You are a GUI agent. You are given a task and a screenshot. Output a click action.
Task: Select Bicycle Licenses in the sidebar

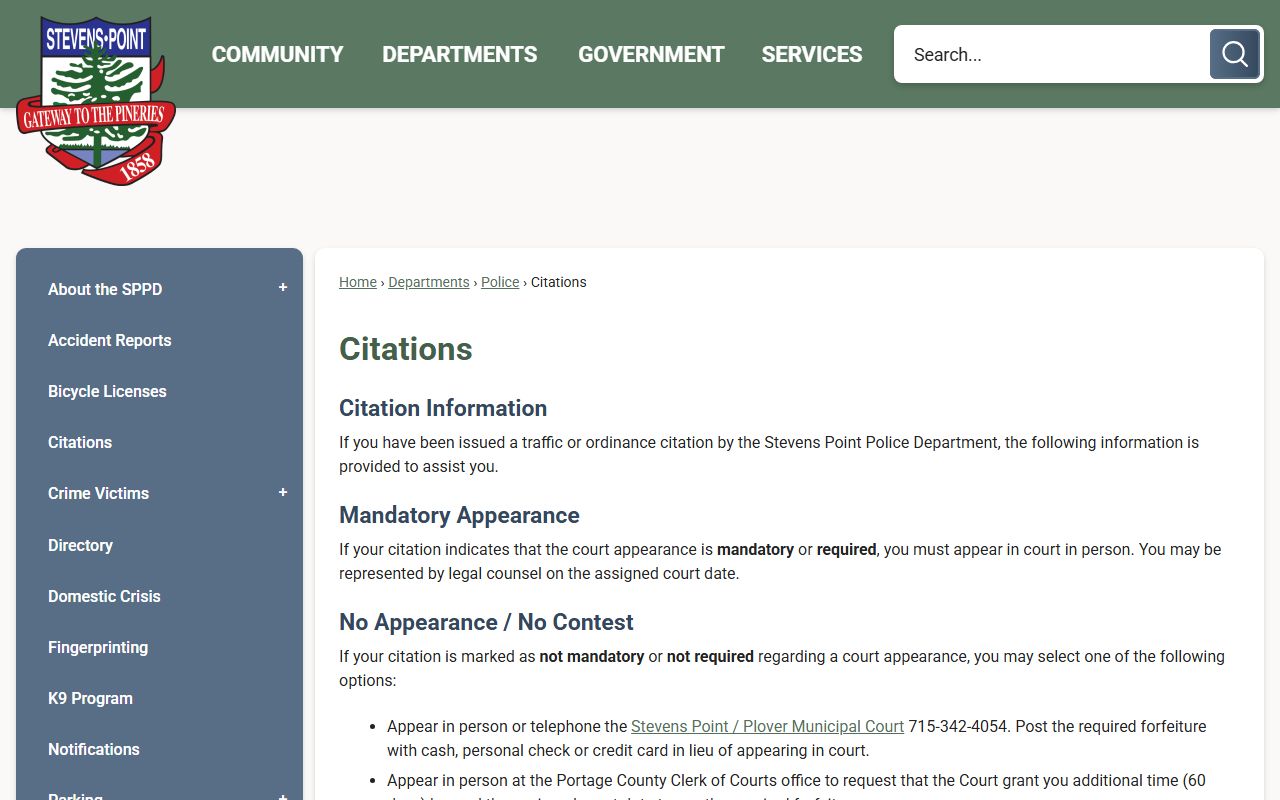[107, 391]
